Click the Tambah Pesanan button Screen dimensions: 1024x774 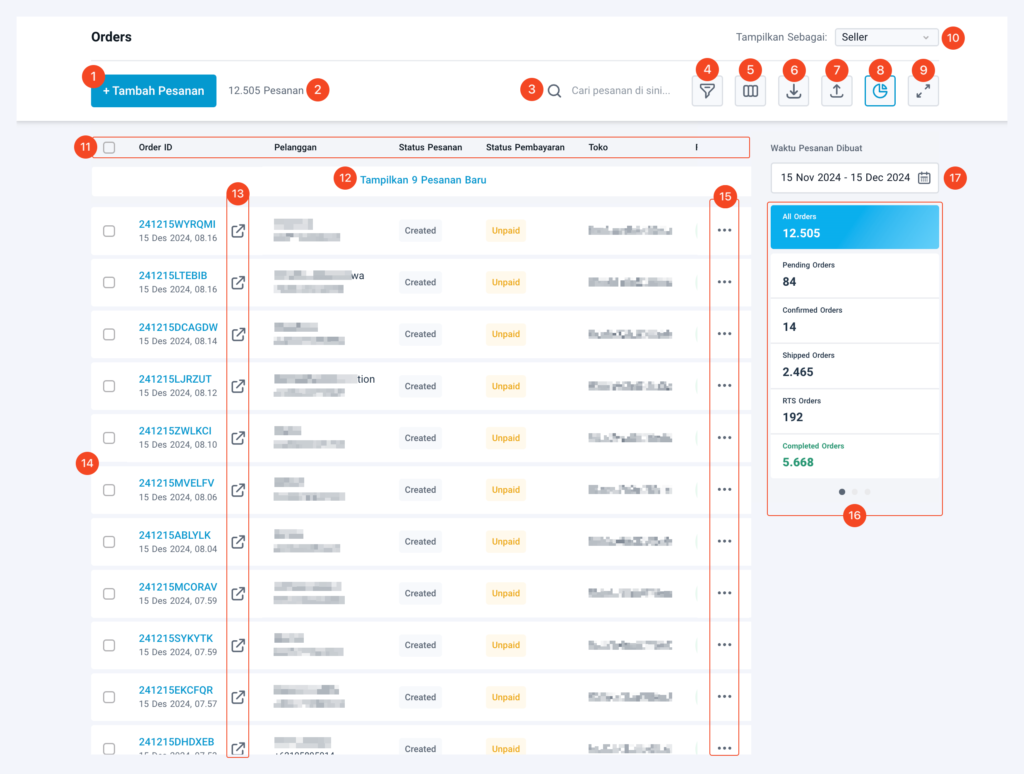point(153,91)
